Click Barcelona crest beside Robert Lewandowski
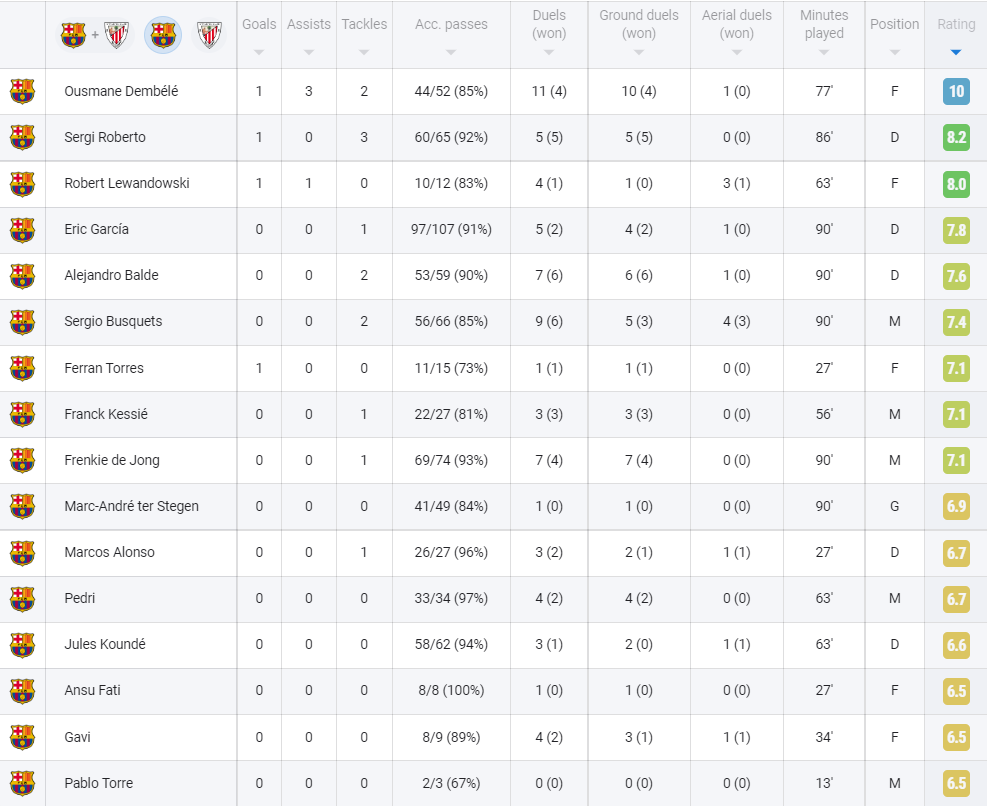Image resolution: width=987 pixels, height=806 pixels. tap(22, 184)
